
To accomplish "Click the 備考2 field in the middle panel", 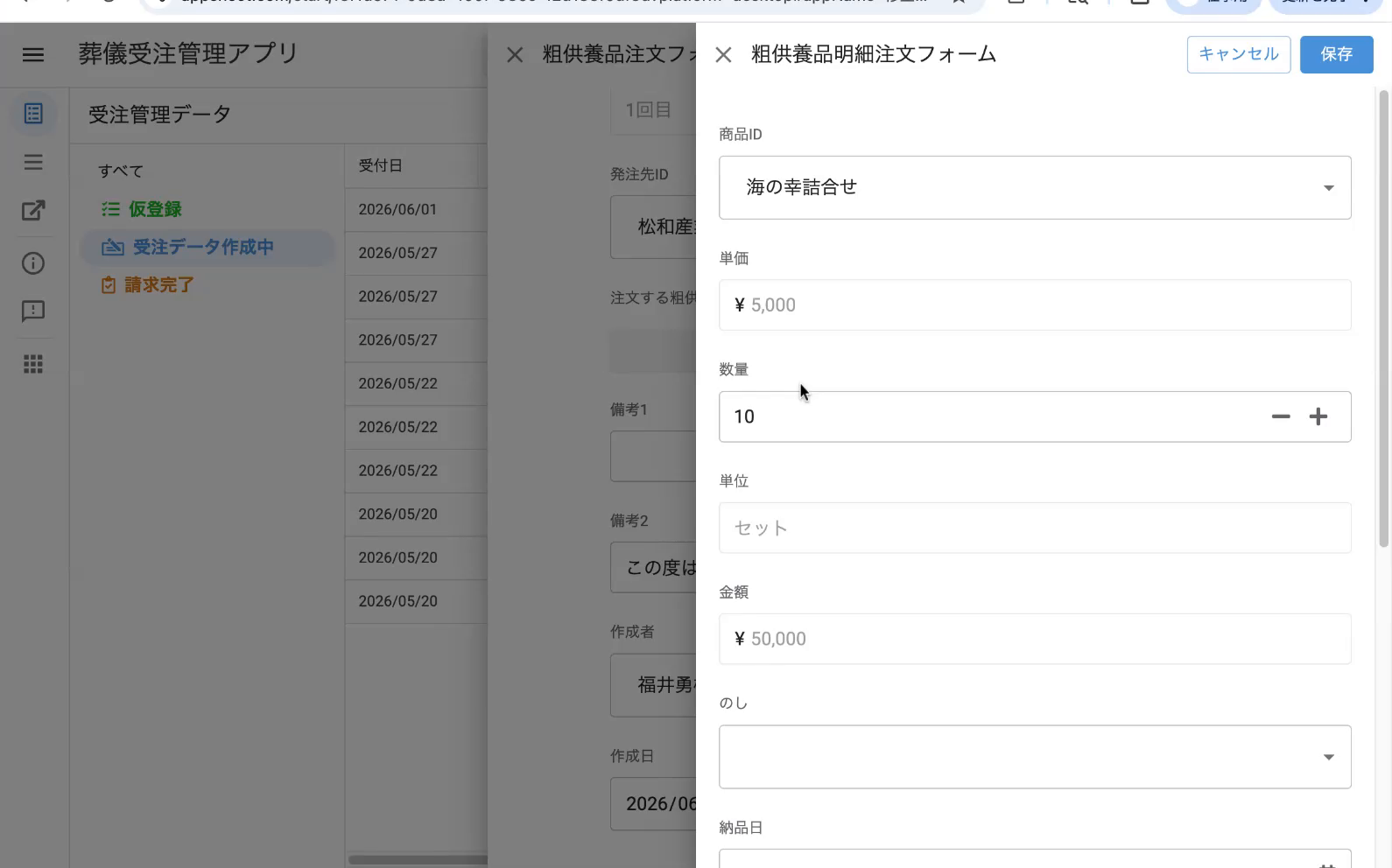I will coord(653,568).
